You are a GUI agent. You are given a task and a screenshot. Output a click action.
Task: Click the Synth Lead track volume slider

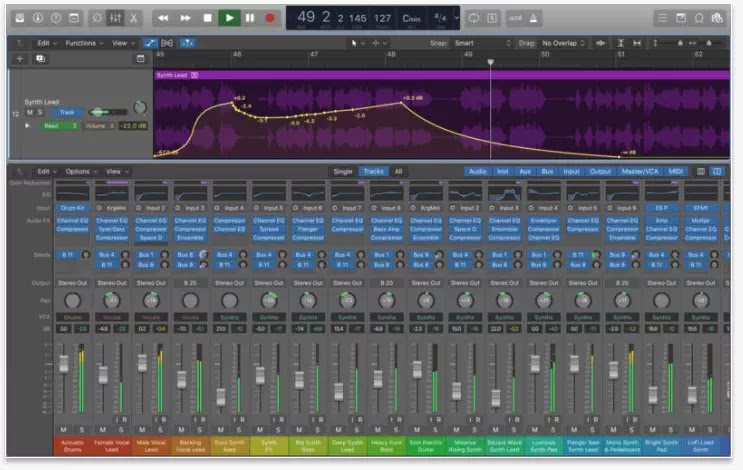(x=108, y=112)
